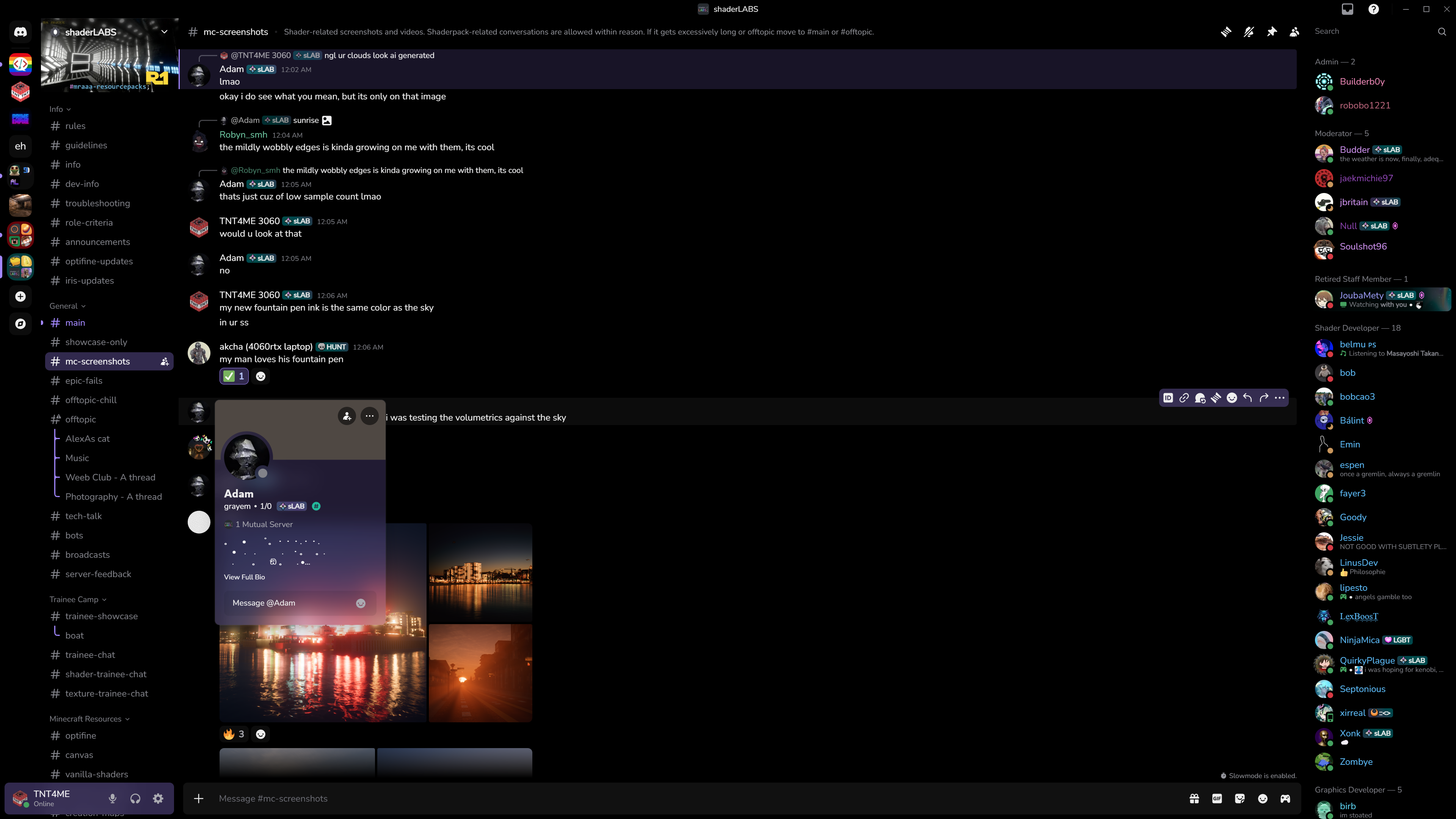Open the GIF picker
This screenshot has height=819, width=1456.
1217,798
